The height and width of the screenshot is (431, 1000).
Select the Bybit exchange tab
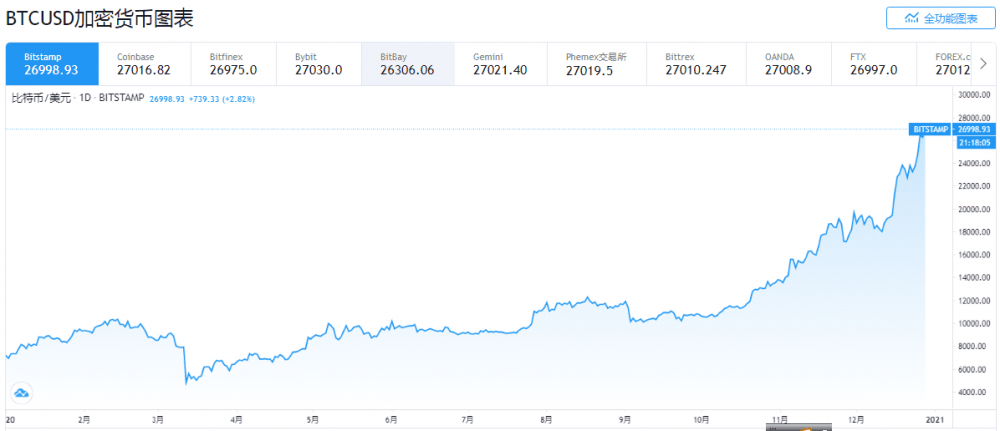tap(320, 64)
